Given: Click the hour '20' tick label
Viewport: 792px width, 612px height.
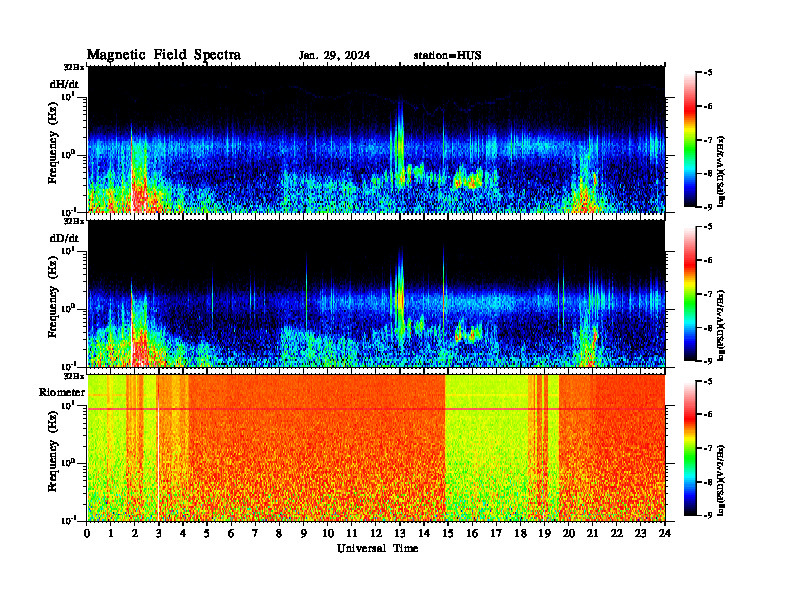Looking at the screenshot, I should tap(569, 533).
